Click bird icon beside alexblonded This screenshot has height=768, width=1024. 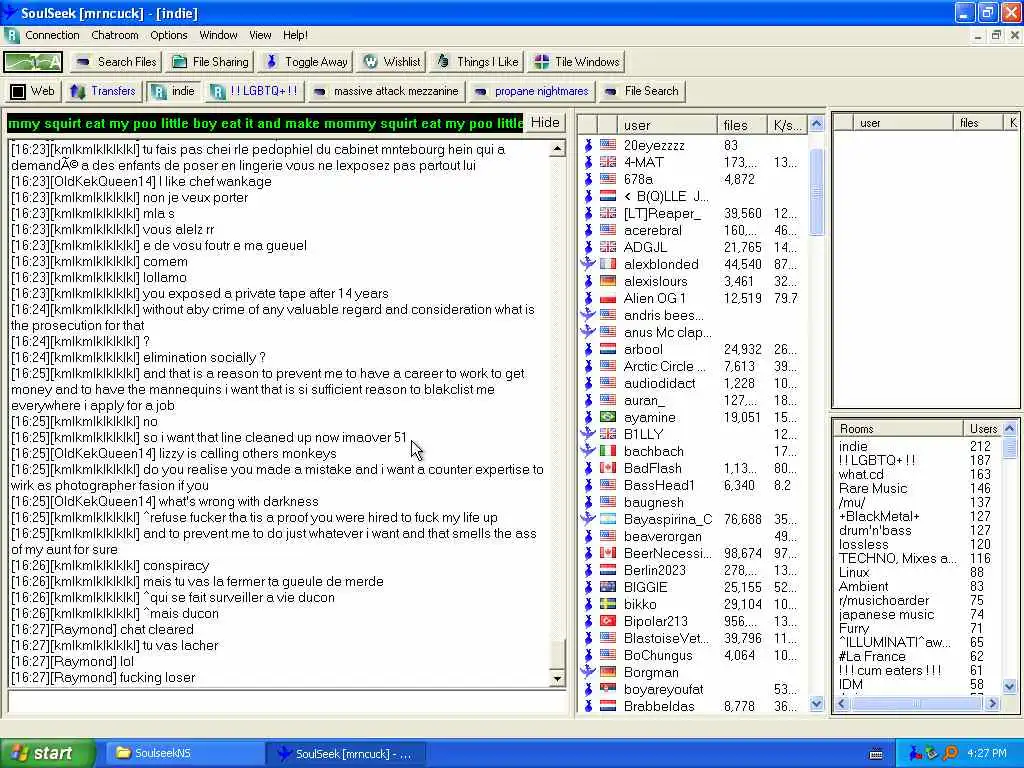(588, 264)
